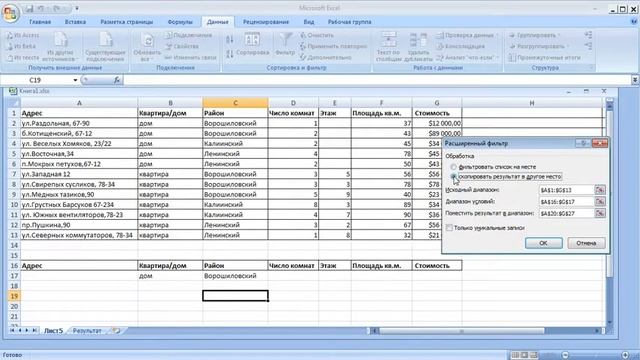Import data 'Из Access'
This screenshot has width=640, height=360.
23,36
